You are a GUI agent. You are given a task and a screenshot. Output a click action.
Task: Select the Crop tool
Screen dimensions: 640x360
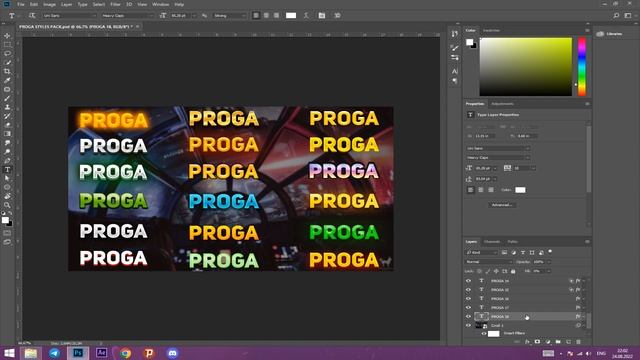[x=7, y=71]
